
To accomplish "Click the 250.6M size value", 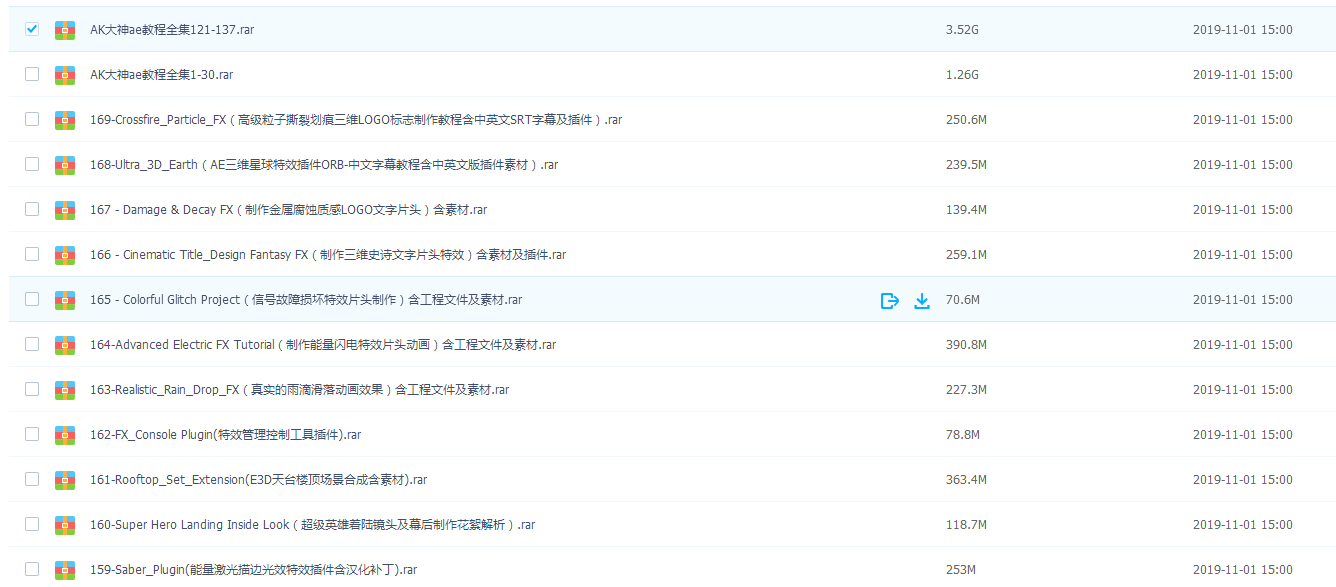I will 966,120.
